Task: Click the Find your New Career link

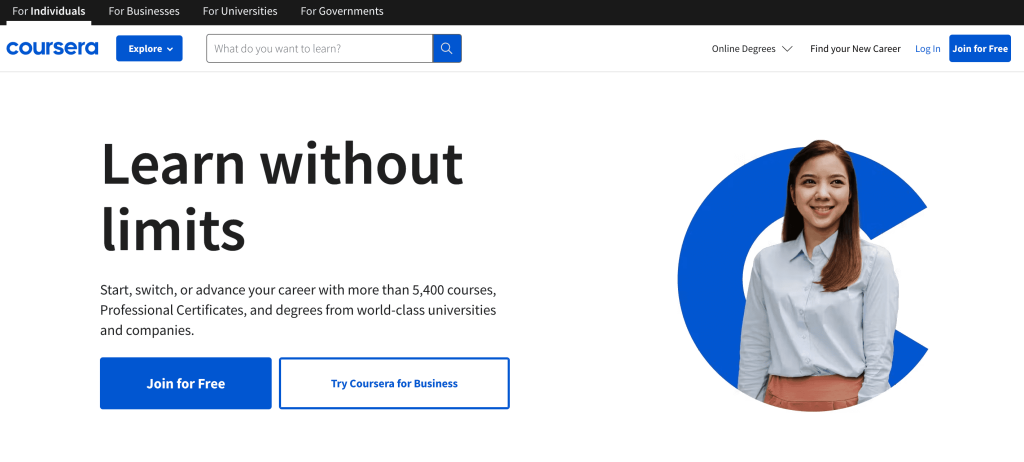Action: click(x=855, y=48)
